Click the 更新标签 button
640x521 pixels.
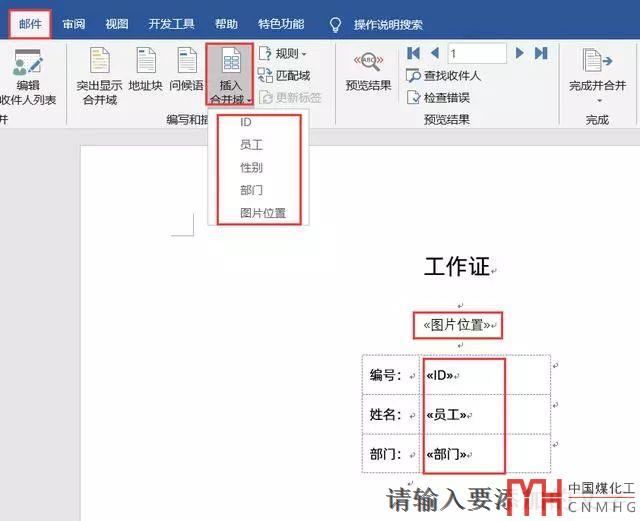click(291, 98)
